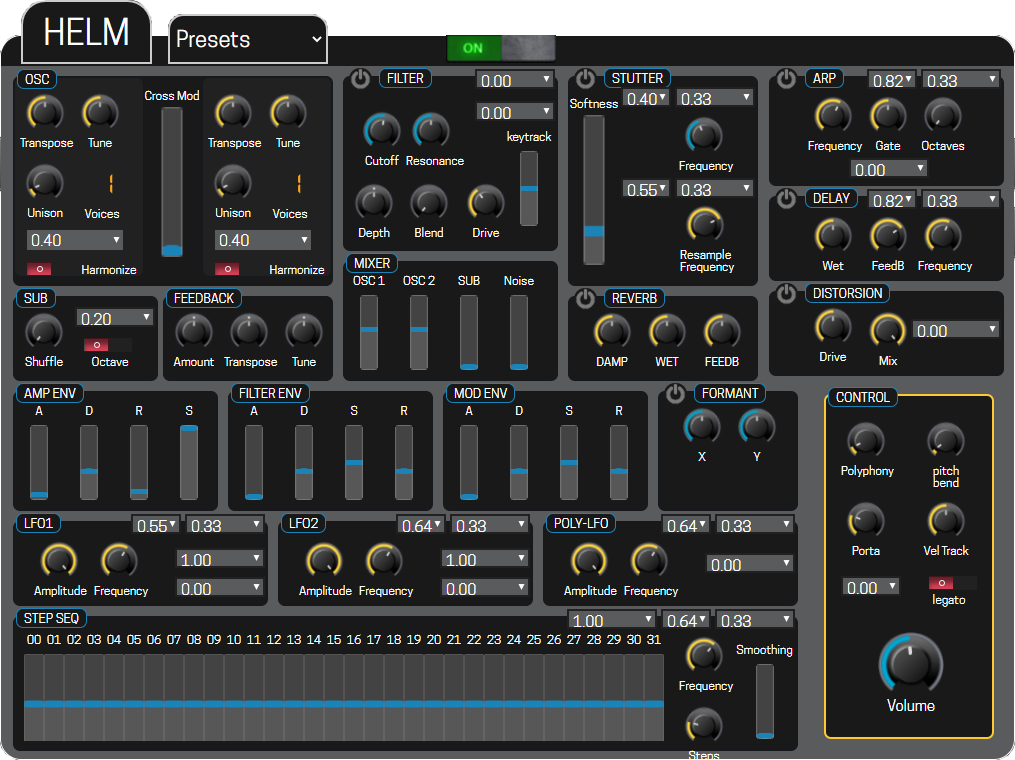Click the Formant X knob
Image resolution: width=1015 pixels, height=760 pixels.
point(702,427)
